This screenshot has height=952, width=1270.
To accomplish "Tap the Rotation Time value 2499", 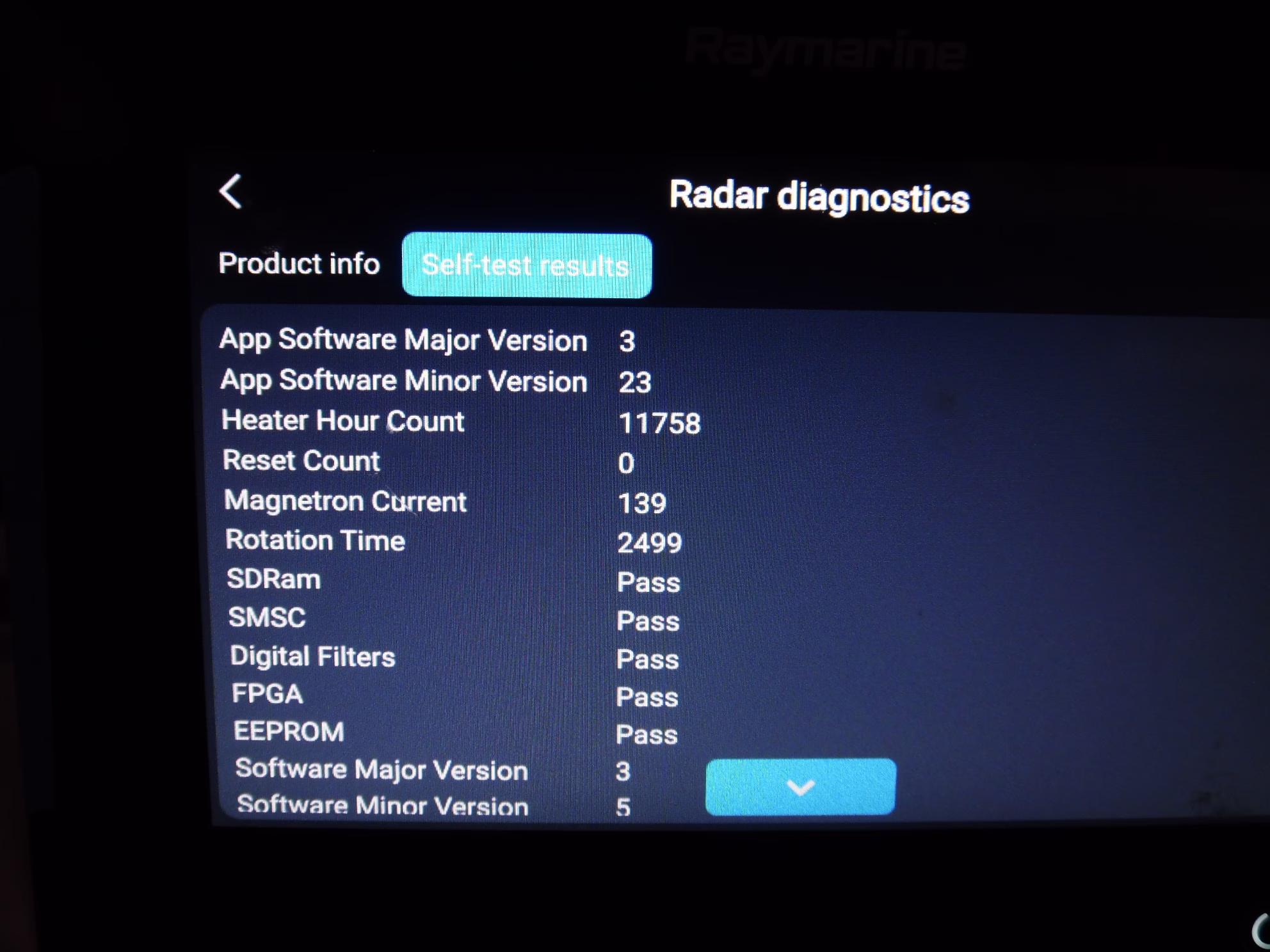I will (x=649, y=543).
